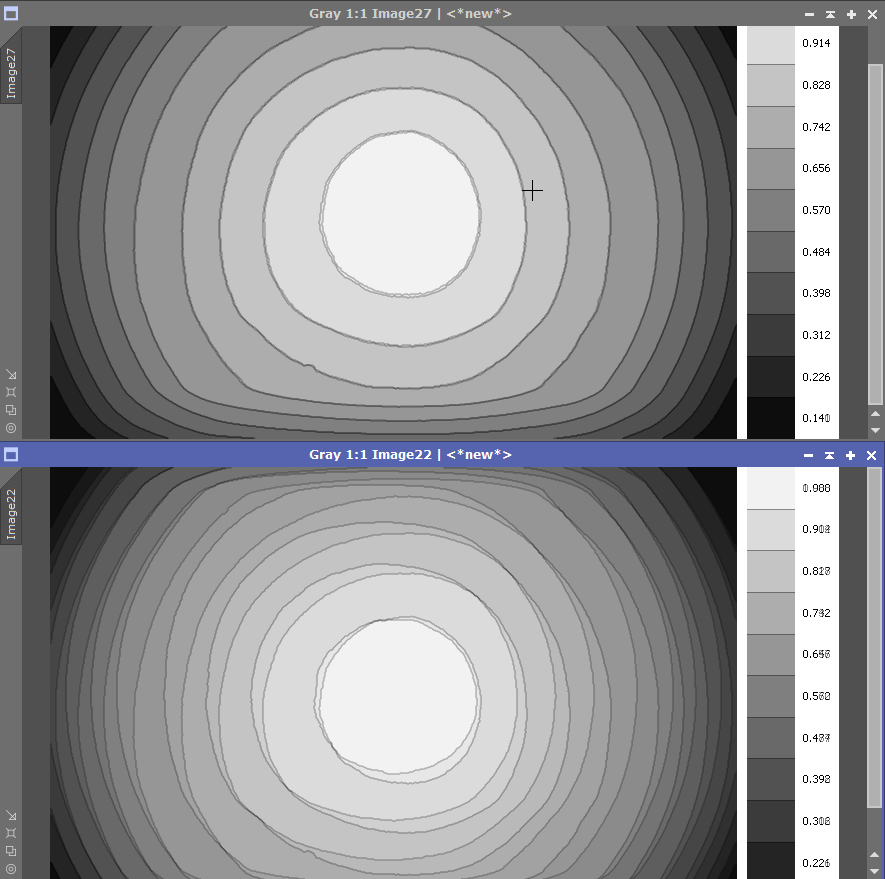Click the concentric-circle icon in Image27 window
Screen dimensions: 885x879
pos(11,427)
